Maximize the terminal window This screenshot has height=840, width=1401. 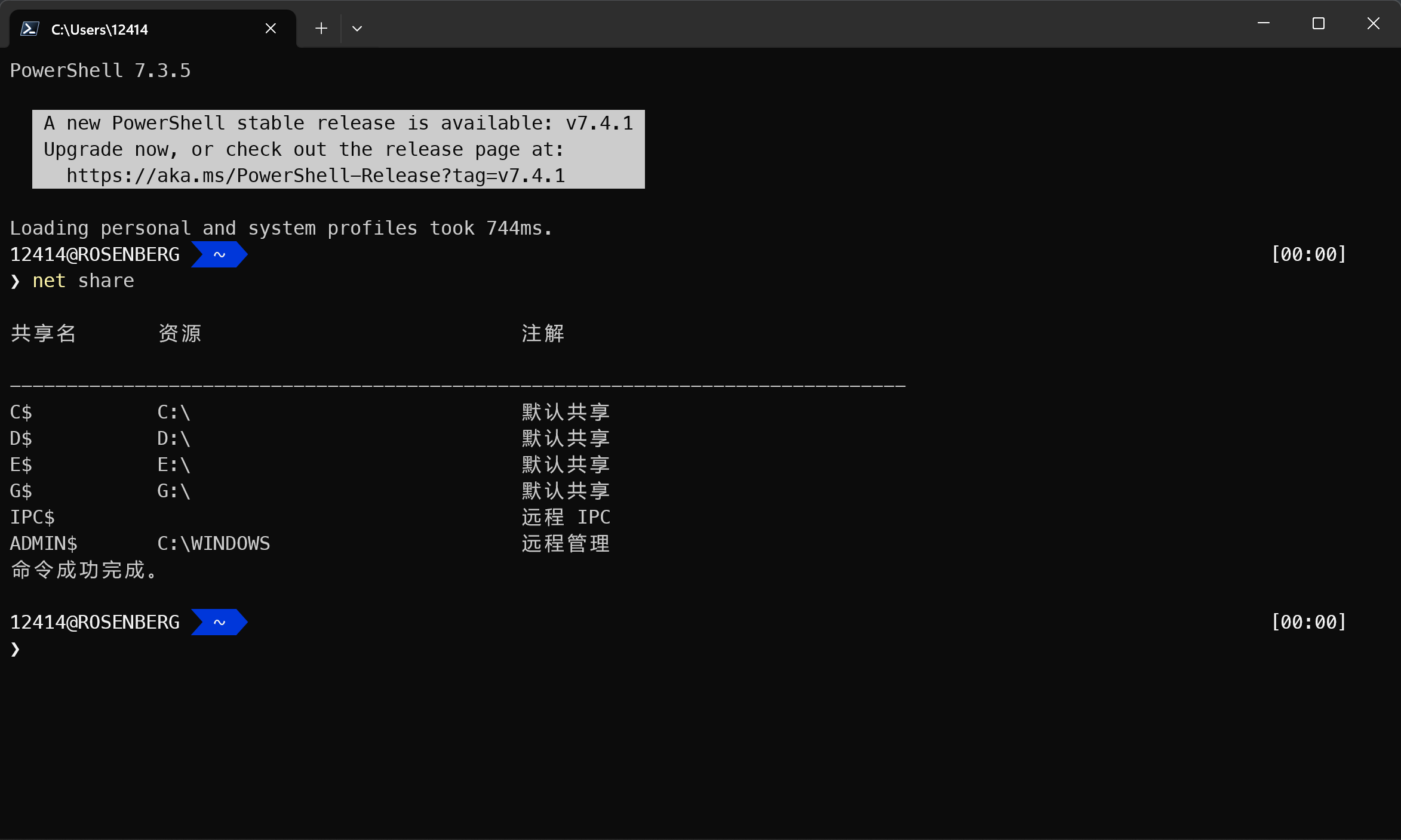coord(1319,24)
